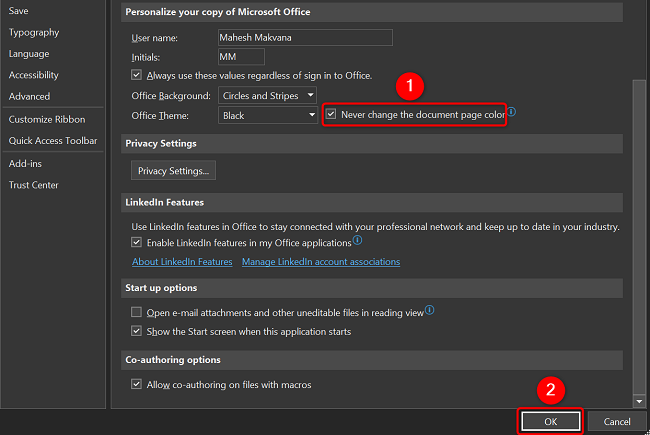Click info icon next to LinkedIn features checkbox
Screen dimensions: 650x435
[x=357, y=241]
